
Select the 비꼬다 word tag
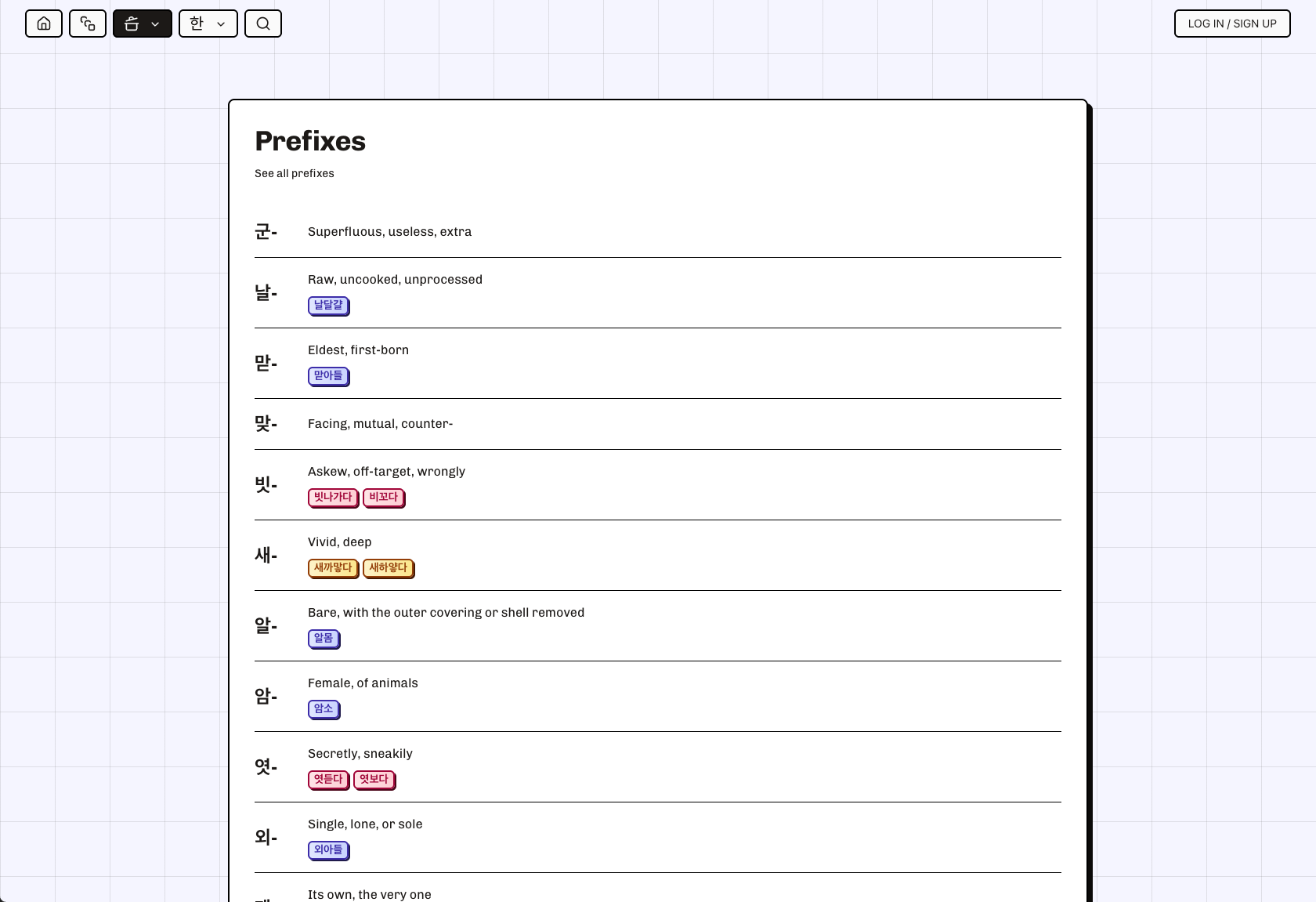click(x=384, y=497)
